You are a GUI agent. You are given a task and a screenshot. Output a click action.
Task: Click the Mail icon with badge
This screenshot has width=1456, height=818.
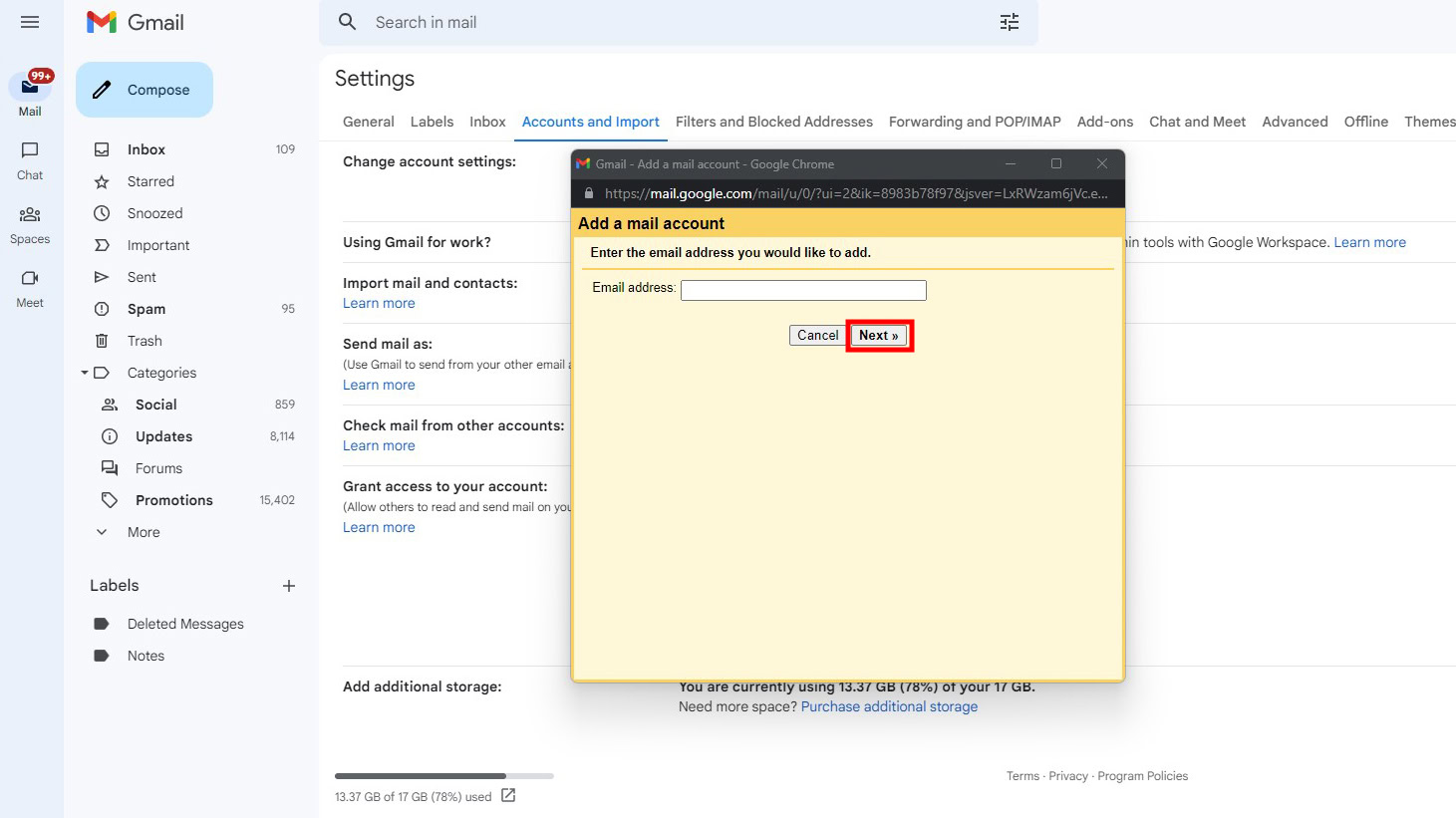(30, 87)
